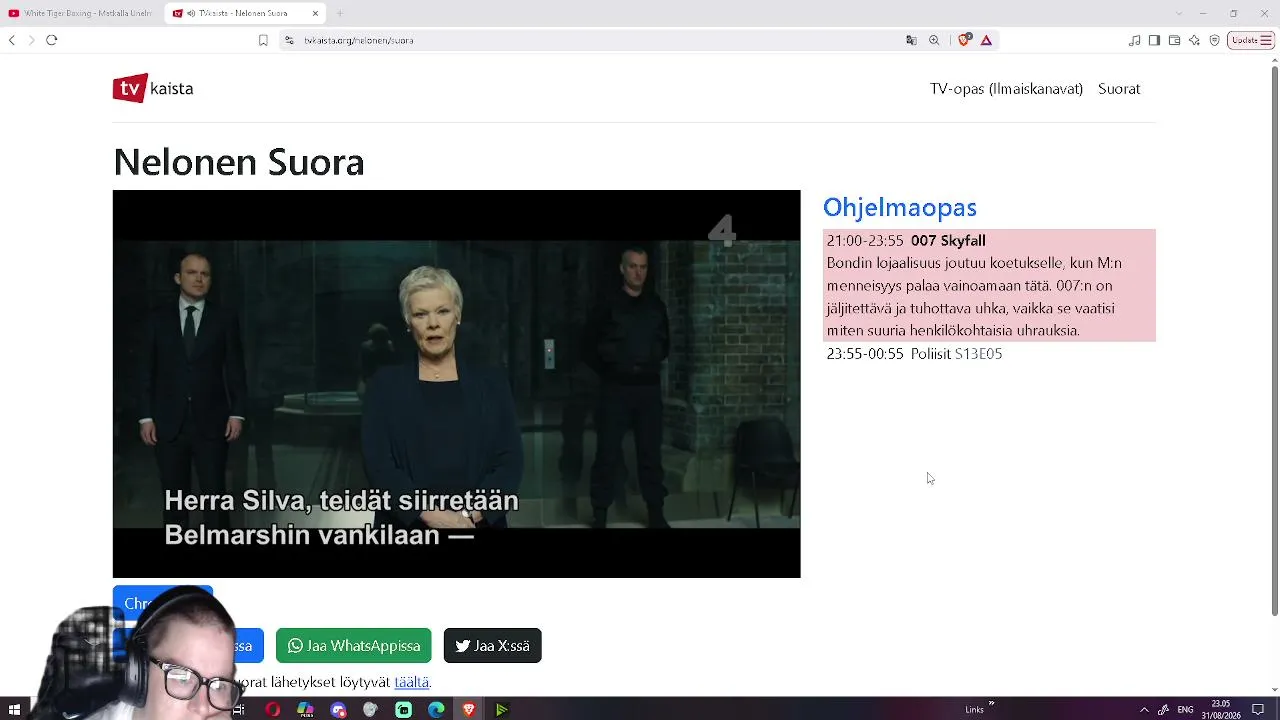This screenshot has width=1280, height=720.
Task: Reload the current page
Action: point(52,40)
